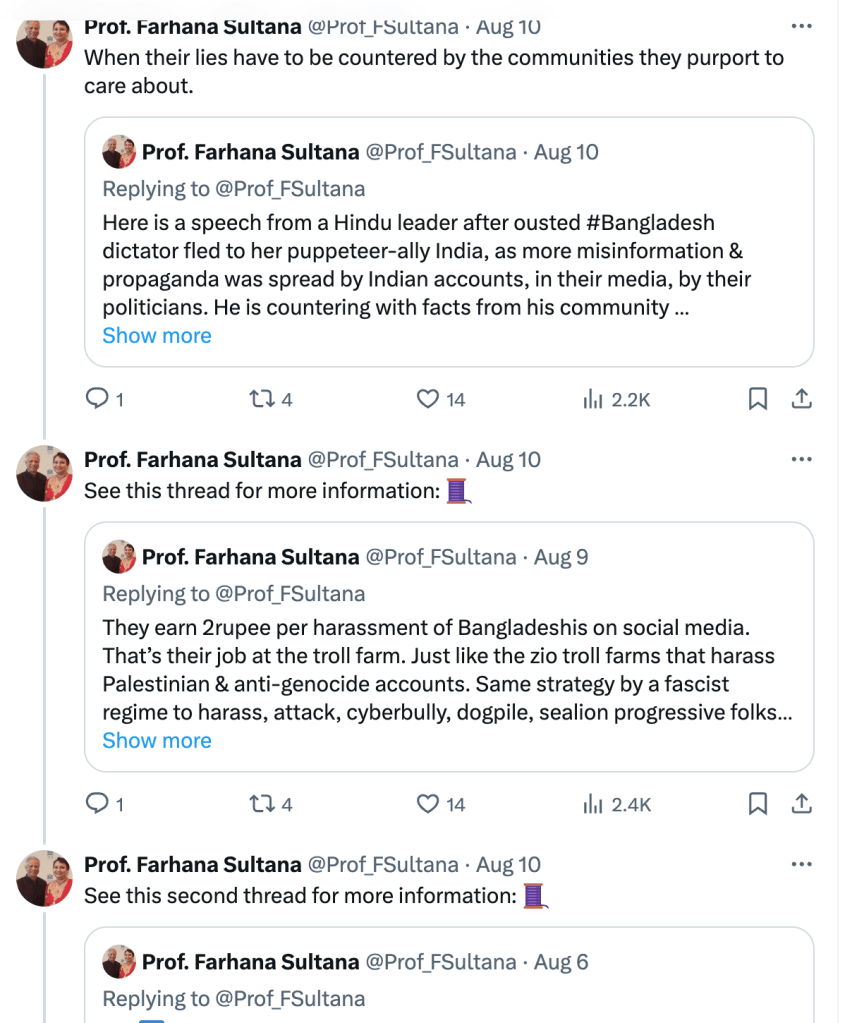
Task: Show more of the troll farm quoted tweet
Action: [157, 741]
